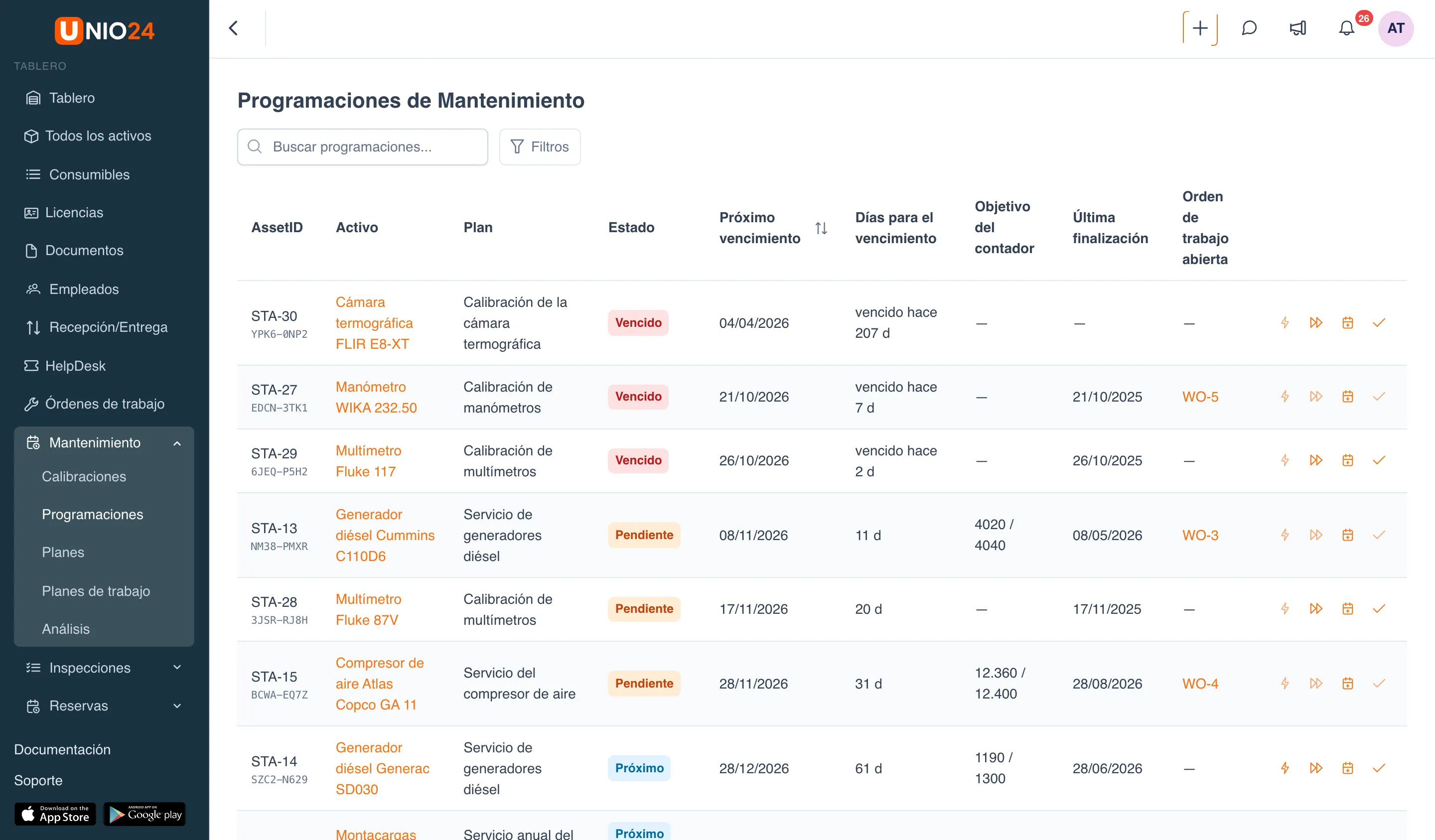The image size is (1435, 840).
Task: Click the Vencido badge in STA-27 row
Action: pyautogui.click(x=638, y=397)
